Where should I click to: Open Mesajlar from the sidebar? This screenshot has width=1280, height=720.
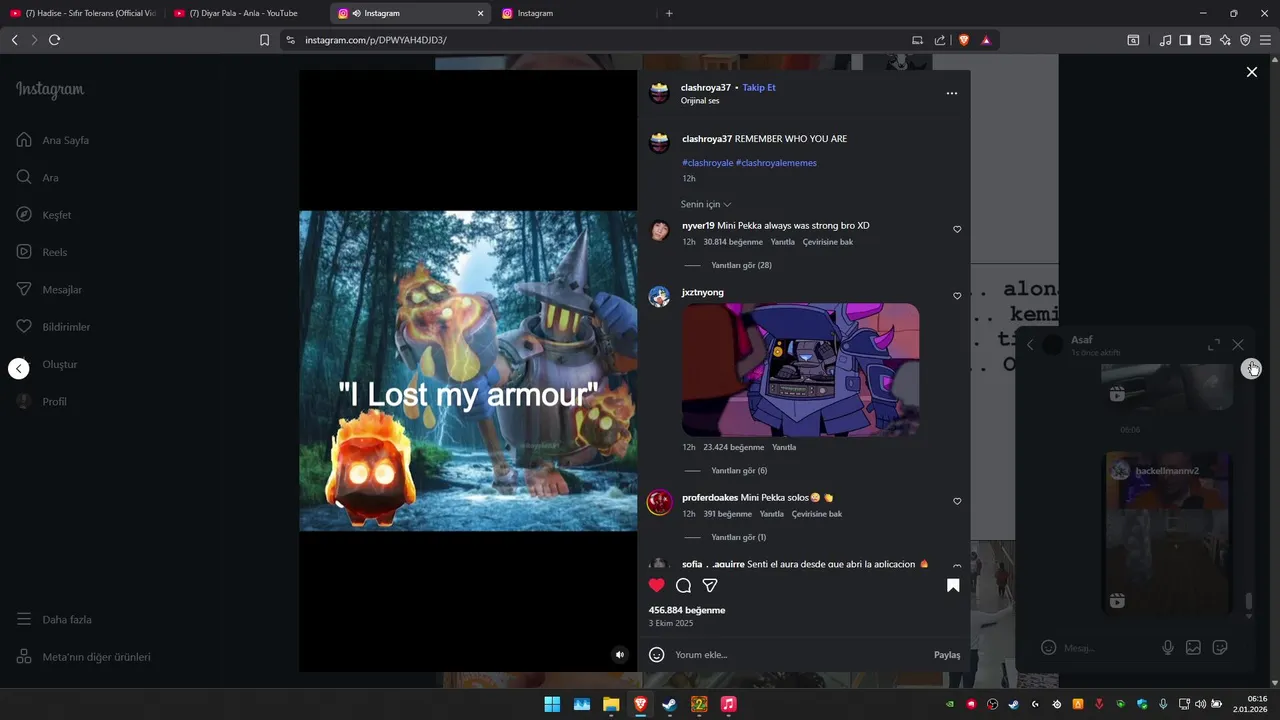tap(49, 289)
